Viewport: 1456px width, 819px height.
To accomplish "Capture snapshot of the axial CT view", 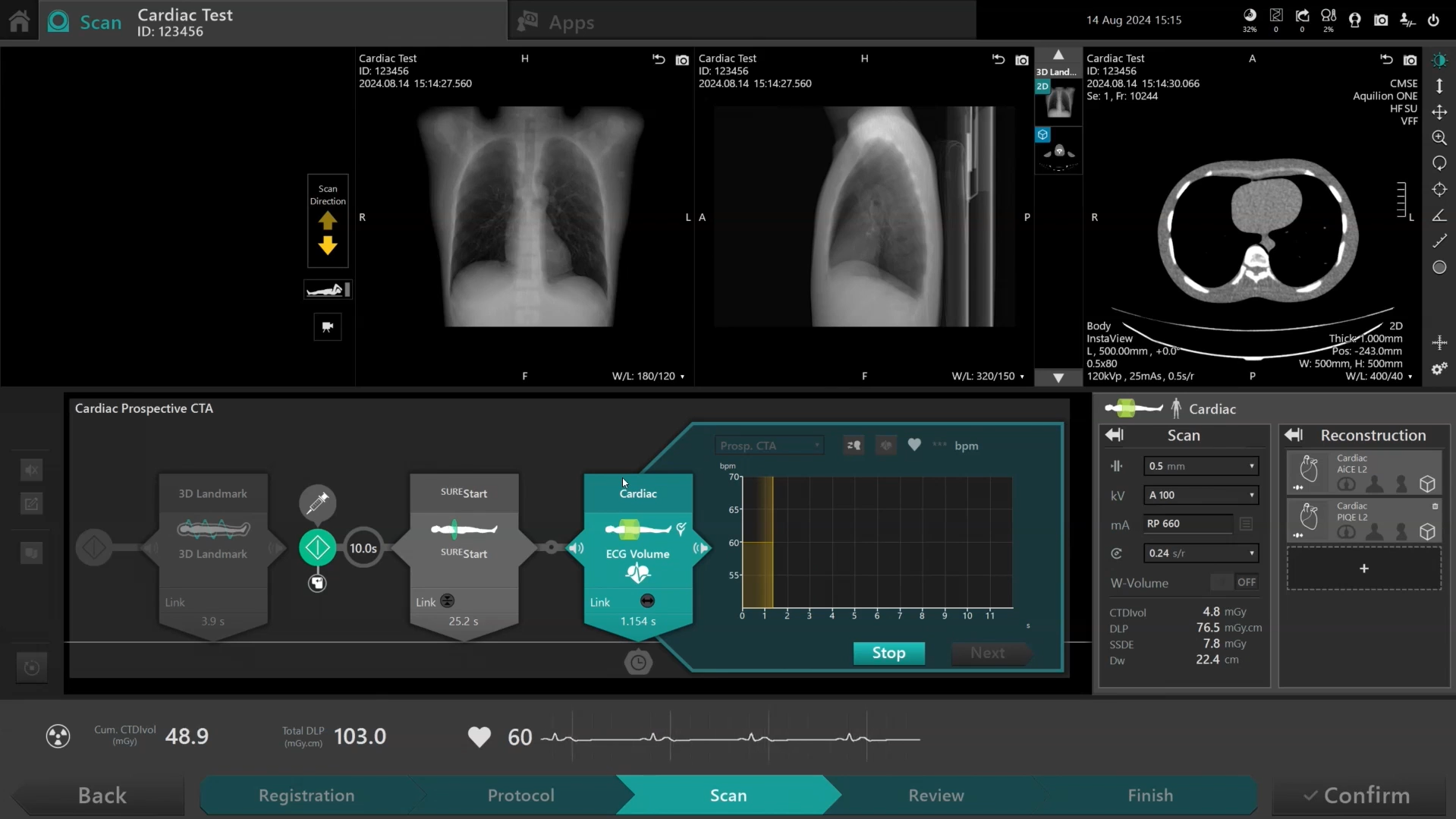I will 1410,60.
